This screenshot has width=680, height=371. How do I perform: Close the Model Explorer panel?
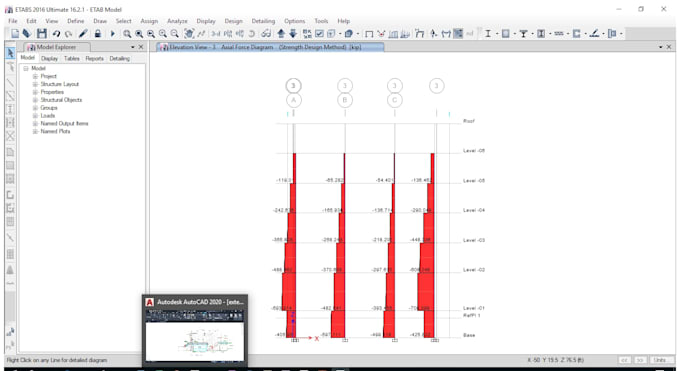tap(141, 47)
